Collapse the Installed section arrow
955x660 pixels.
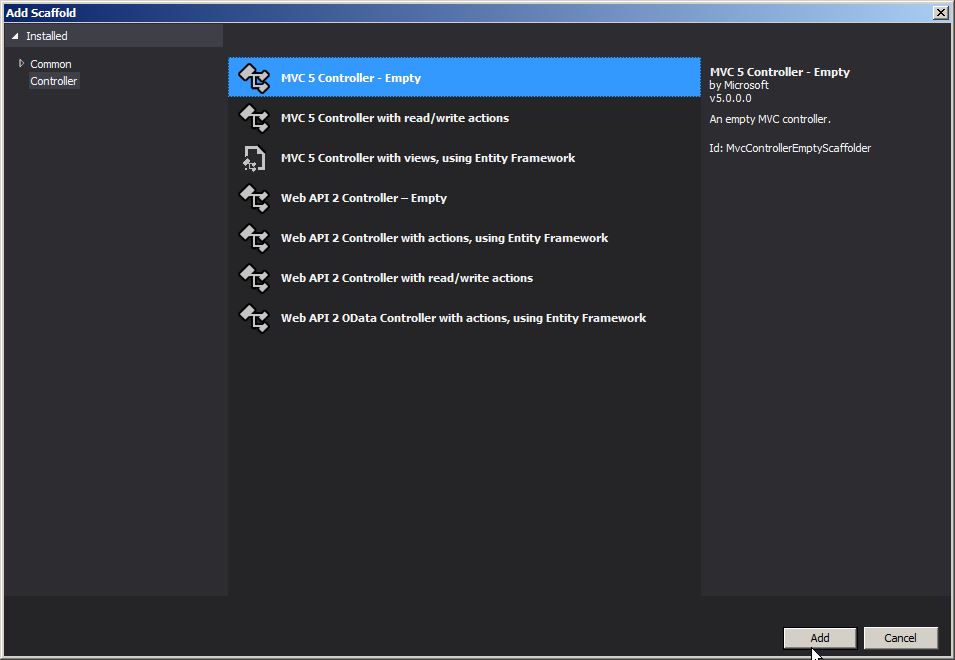(15, 36)
